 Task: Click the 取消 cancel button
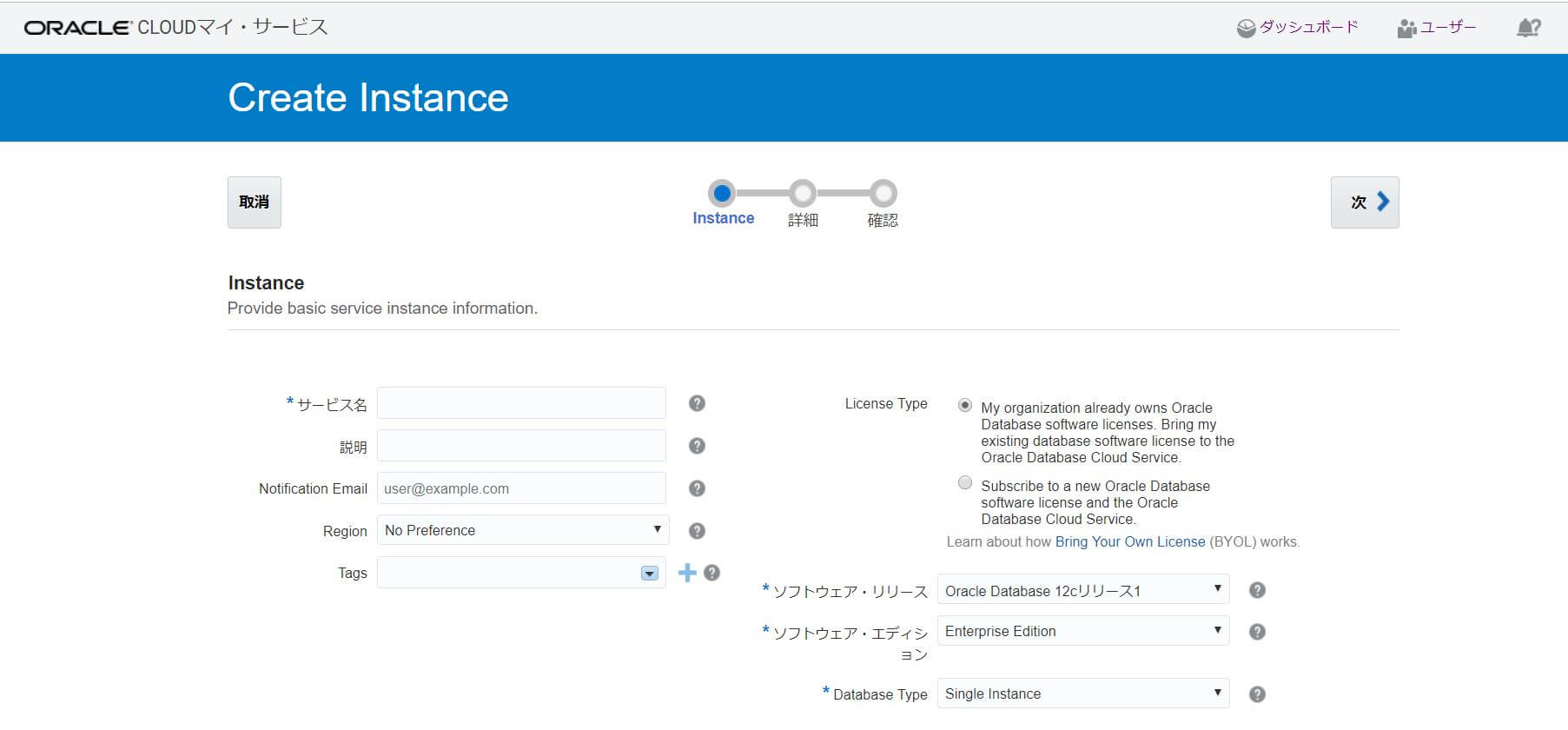coord(255,202)
